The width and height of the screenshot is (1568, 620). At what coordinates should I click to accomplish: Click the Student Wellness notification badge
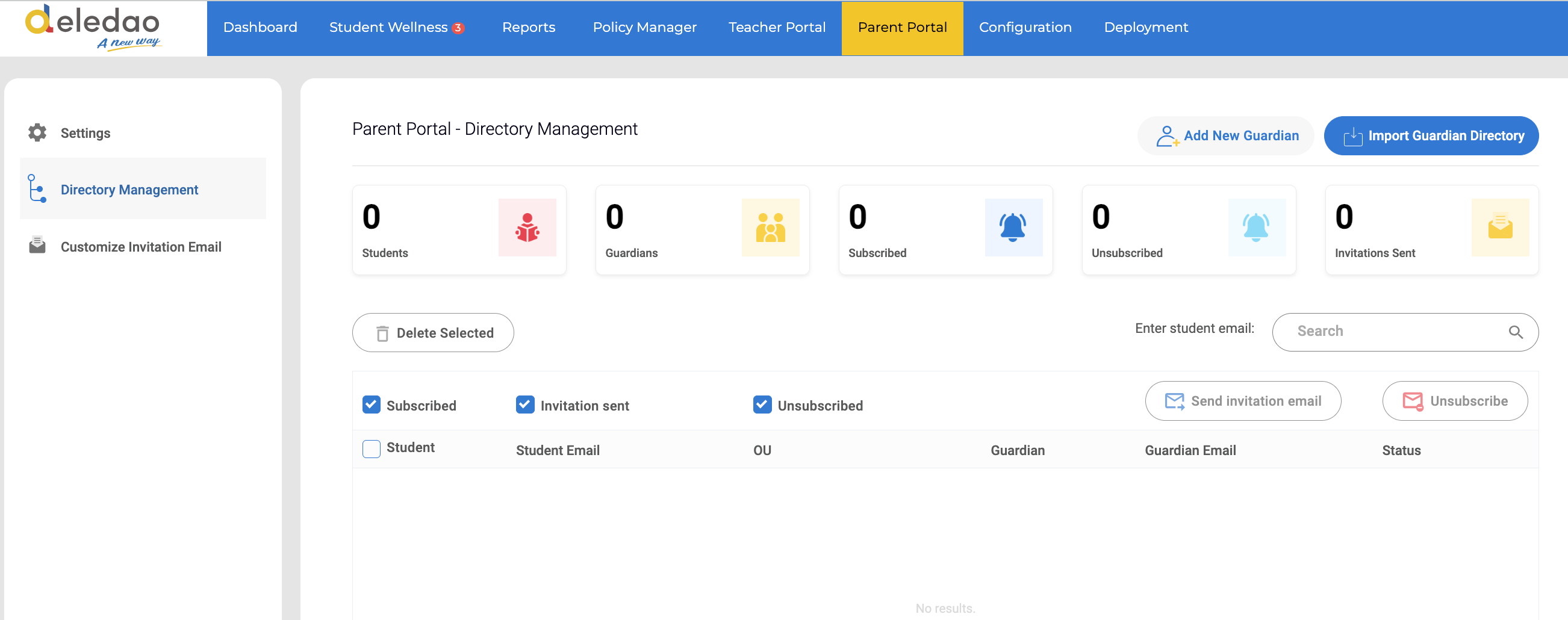[458, 28]
